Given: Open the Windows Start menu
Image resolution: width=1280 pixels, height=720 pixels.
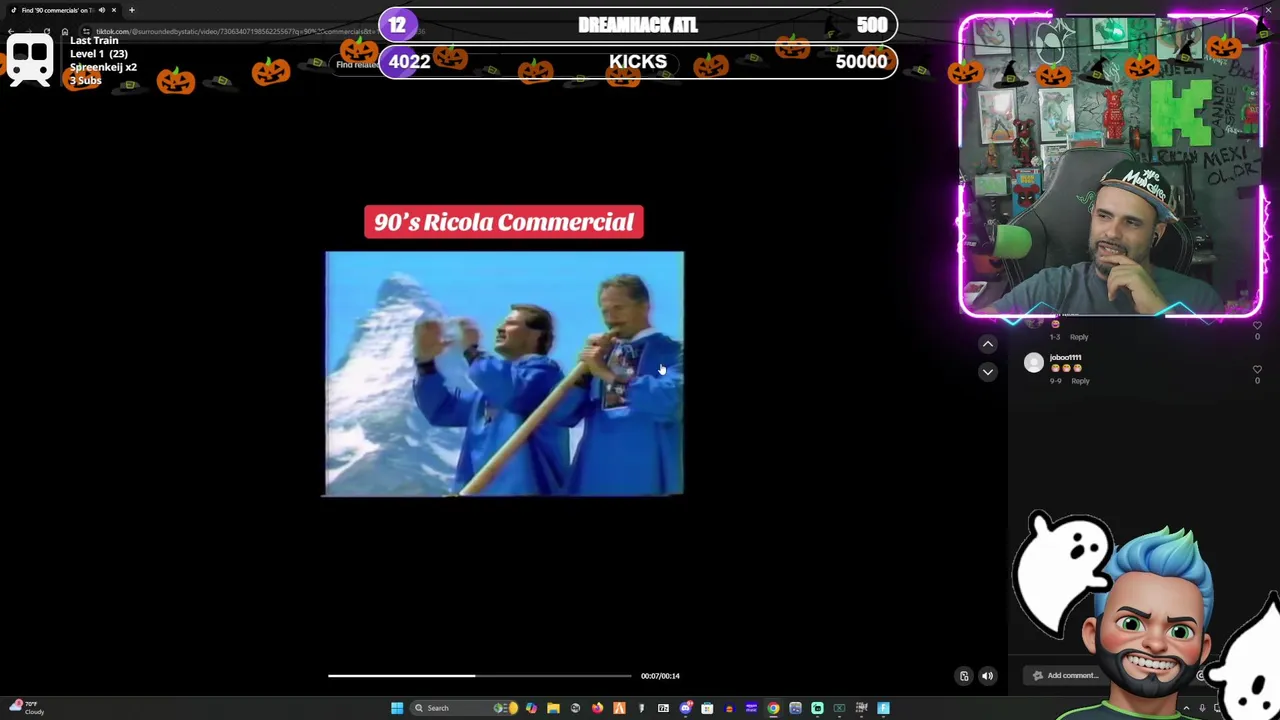Looking at the screenshot, I should point(397,708).
